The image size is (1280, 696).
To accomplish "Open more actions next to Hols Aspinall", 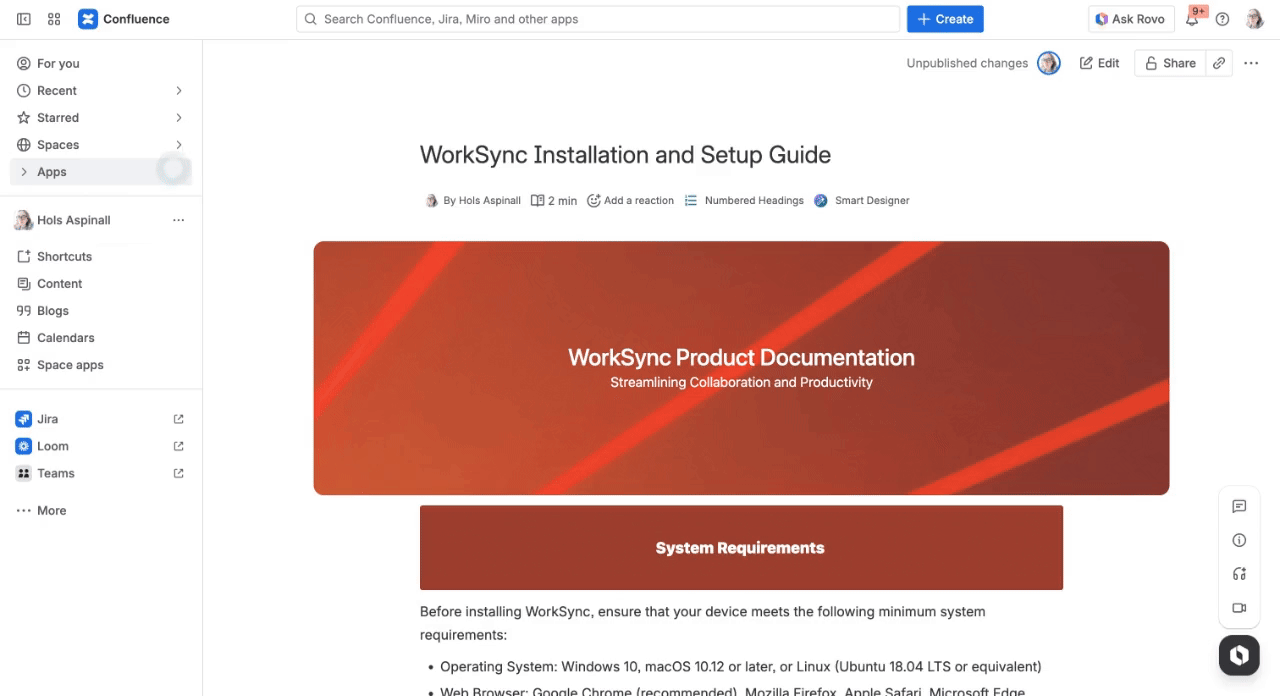I will [178, 220].
